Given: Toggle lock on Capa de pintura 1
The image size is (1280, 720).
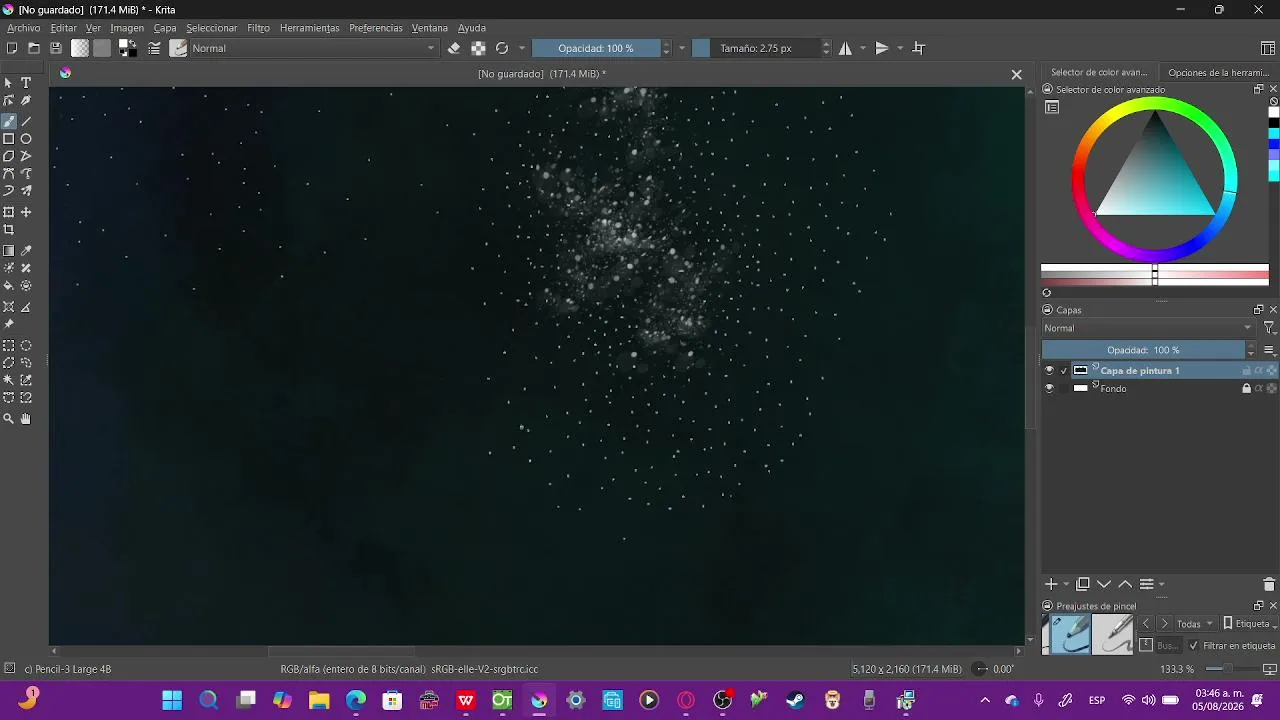Looking at the screenshot, I should 1247,371.
